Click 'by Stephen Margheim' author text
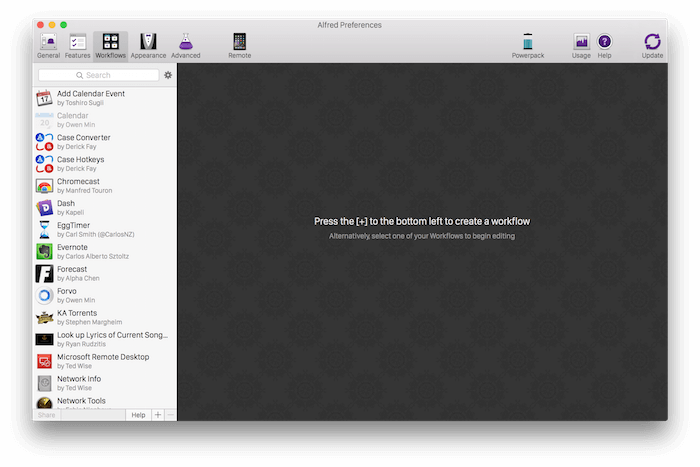 [x=89, y=322]
